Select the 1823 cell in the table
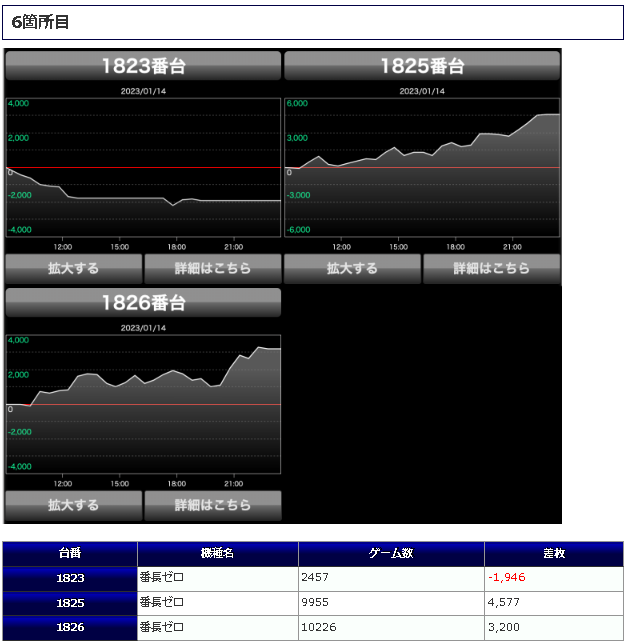 (70, 579)
